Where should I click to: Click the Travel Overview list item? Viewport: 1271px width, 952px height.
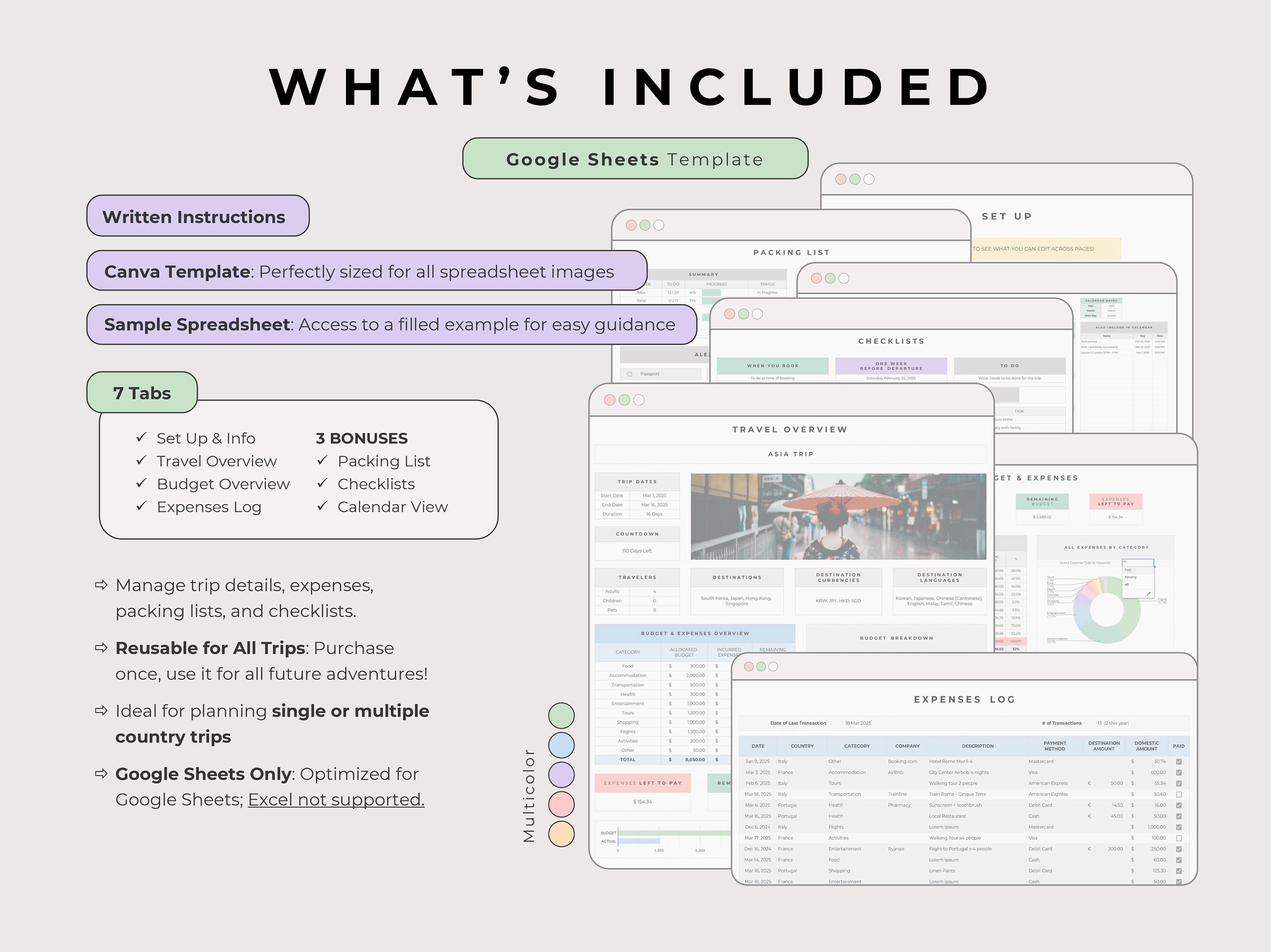(x=216, y=461)
